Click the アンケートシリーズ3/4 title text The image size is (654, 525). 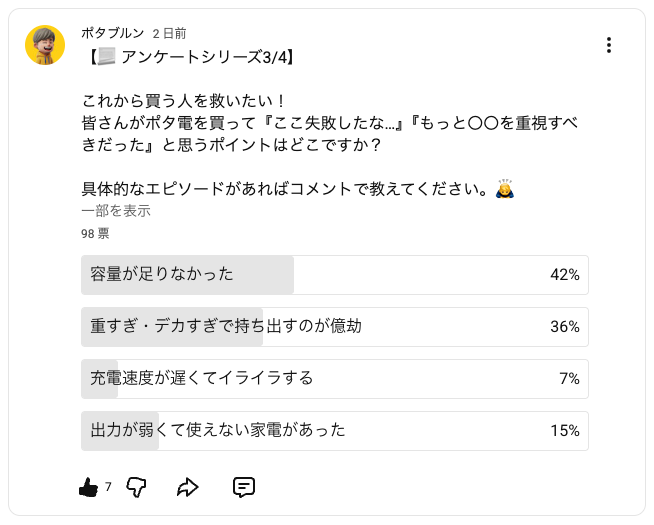pos(206,55)
